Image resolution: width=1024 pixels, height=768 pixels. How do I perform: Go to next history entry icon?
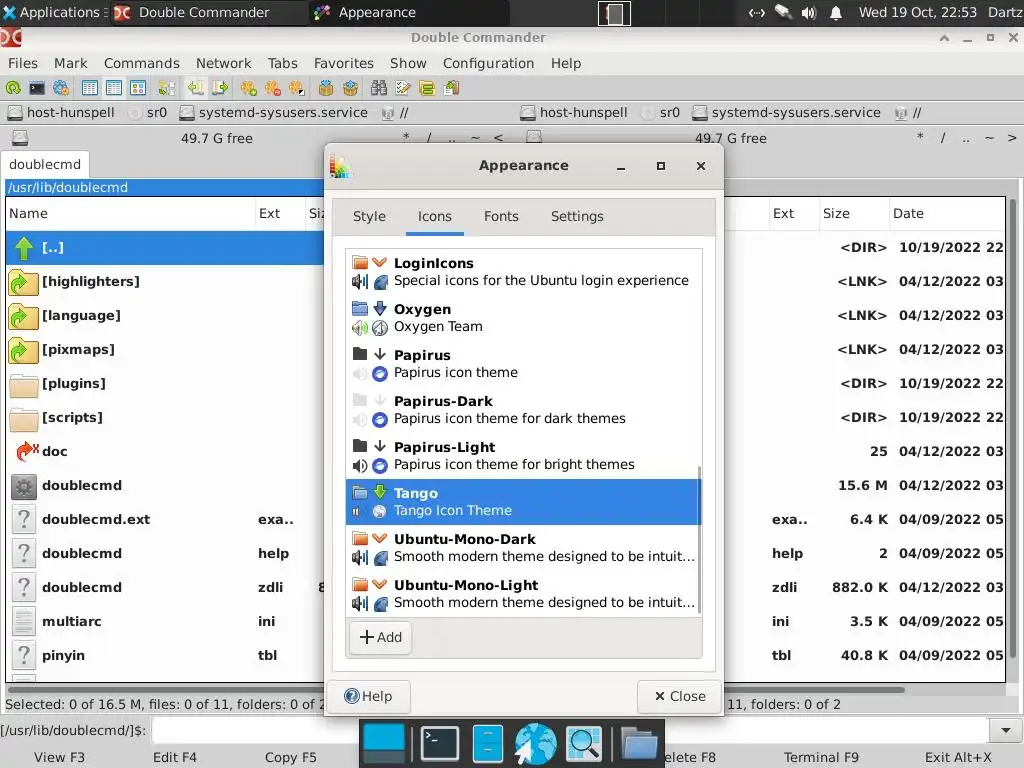(x=220, y=88)
